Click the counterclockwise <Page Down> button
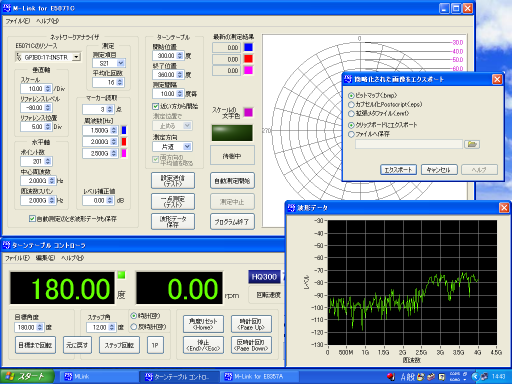This screenshot has width=512, height=384. coord(251,345)
